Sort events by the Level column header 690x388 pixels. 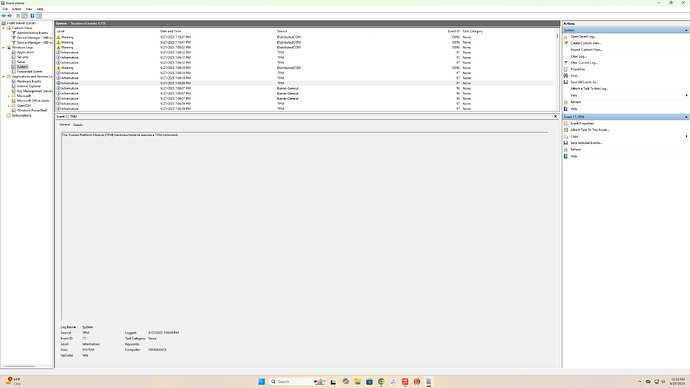pos(107,31)
